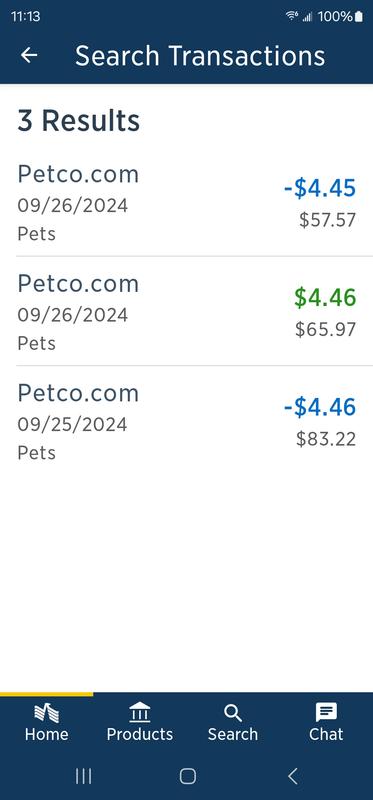Tap Android recent apps icon
373x800 pixels.
[84, 776]
